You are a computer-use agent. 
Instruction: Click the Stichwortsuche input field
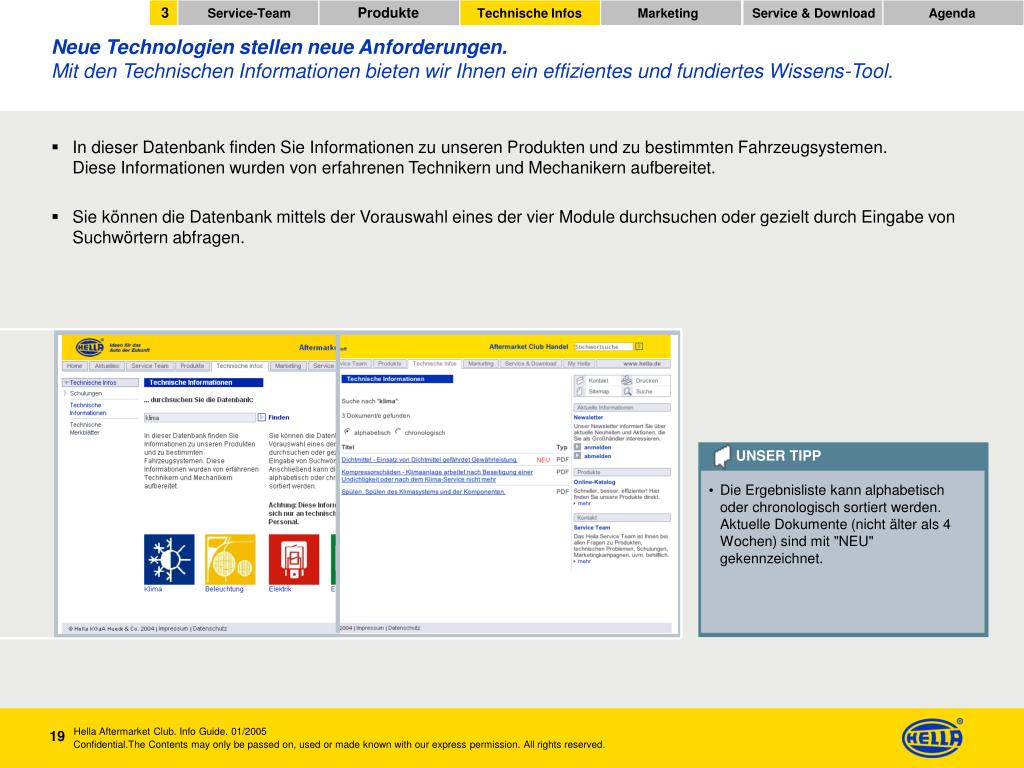point(603,347)
